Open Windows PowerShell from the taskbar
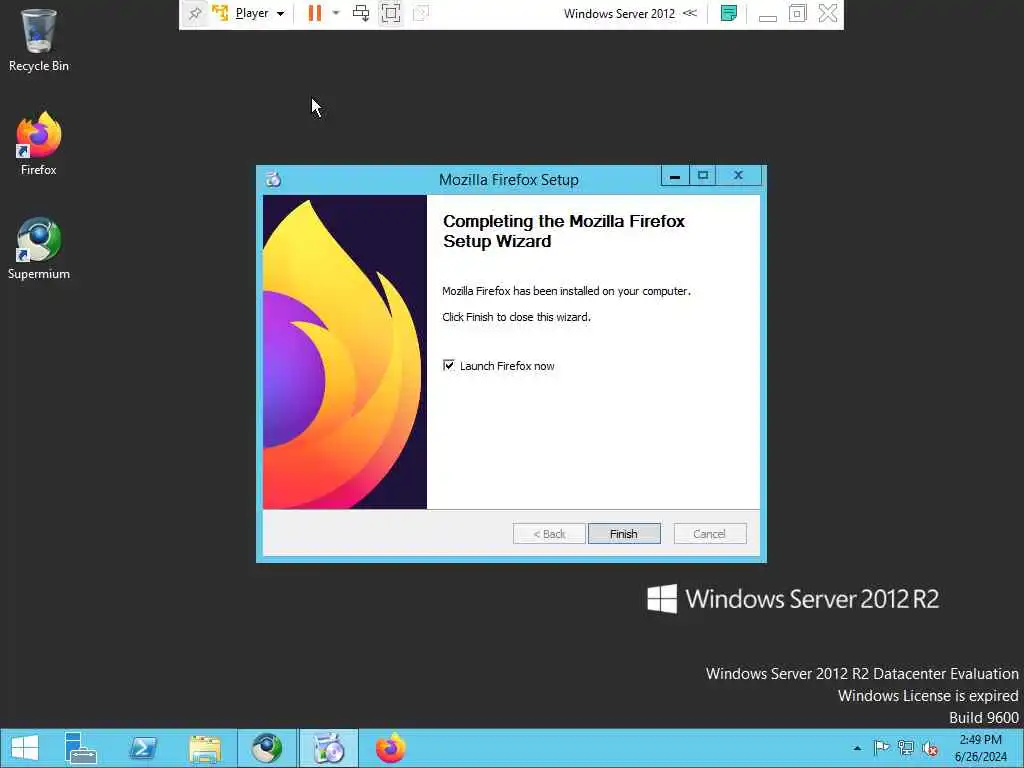Screen dimensions: 1024x768 [x=143, y=748]
